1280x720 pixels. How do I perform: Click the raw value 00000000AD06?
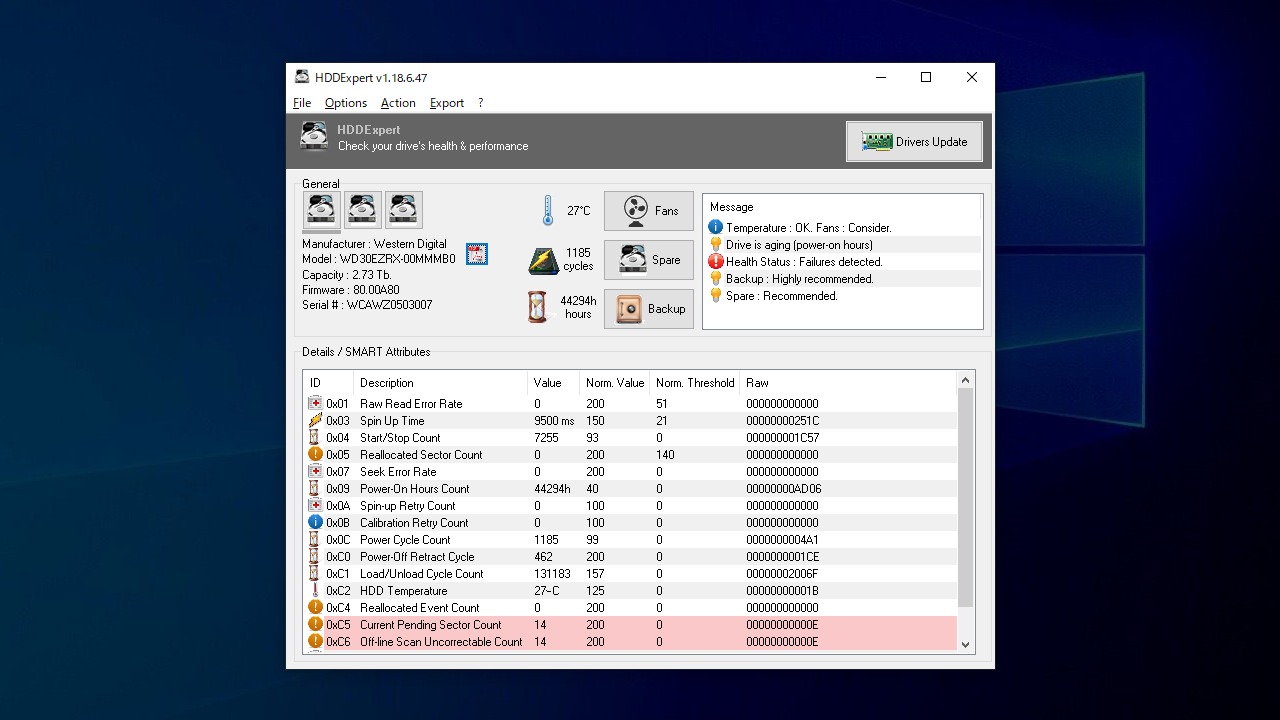(x=783, y=489)
